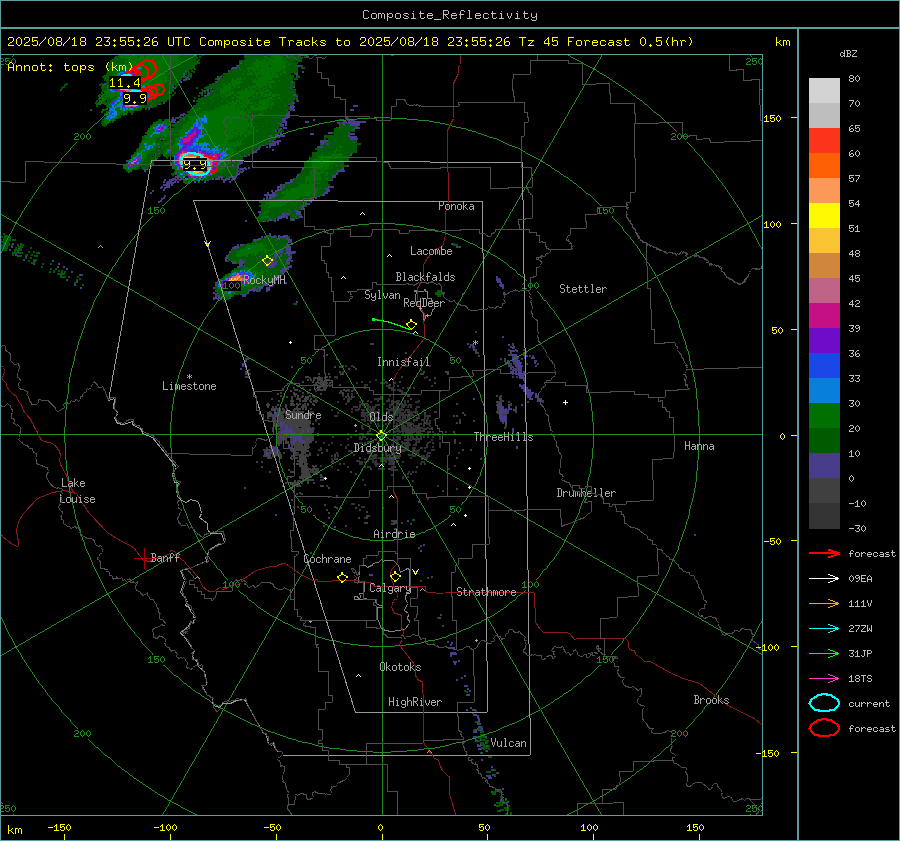The width and height of the screenshot is (900, 841).
Task: Click the Lake Louise label
Action: coord(77,491)
